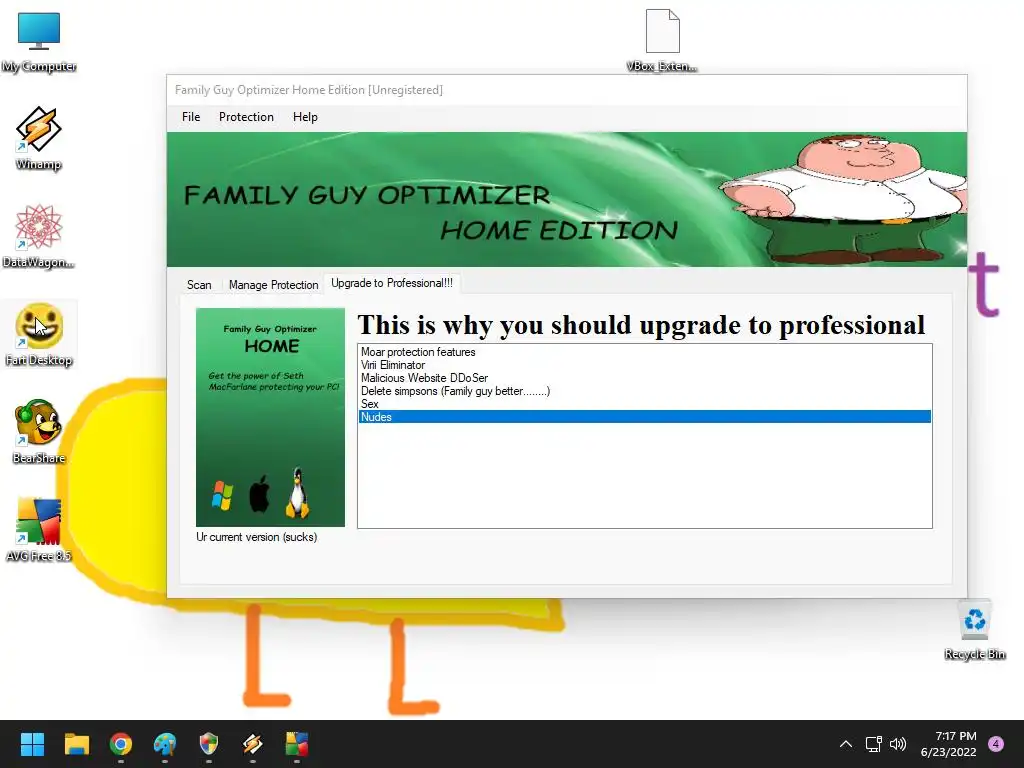
Task: Show hidden system tray icons
Action: point(846,744)
